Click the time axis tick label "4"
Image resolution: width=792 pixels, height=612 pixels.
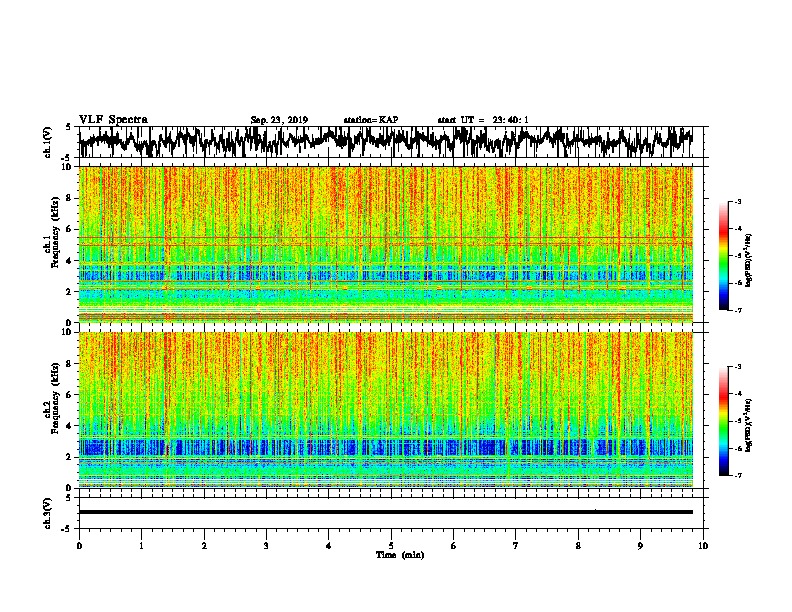coord(329,546)
